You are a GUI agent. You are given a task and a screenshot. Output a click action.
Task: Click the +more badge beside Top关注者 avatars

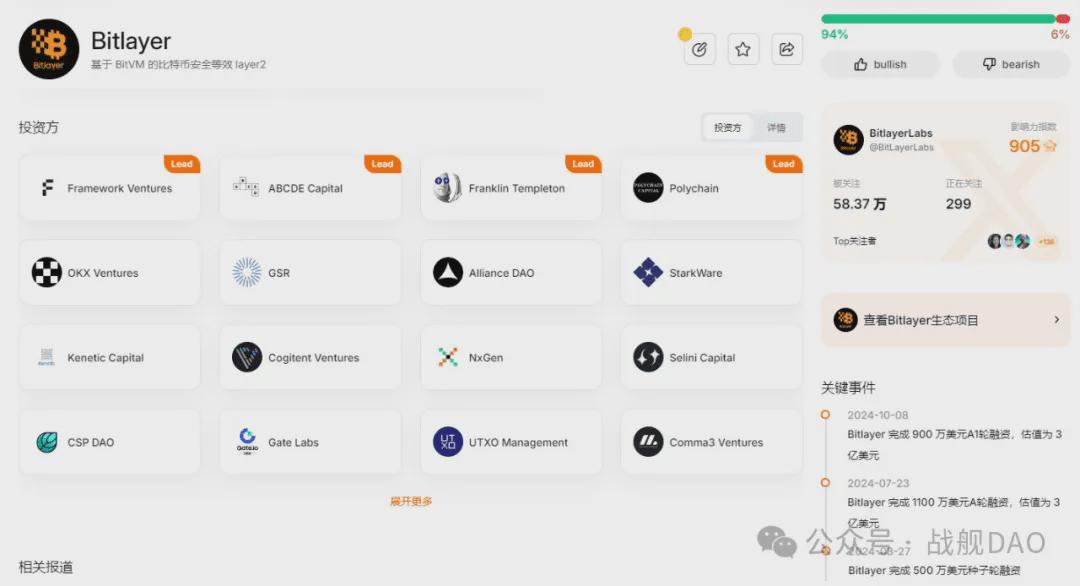click(x=1046, y=241)
